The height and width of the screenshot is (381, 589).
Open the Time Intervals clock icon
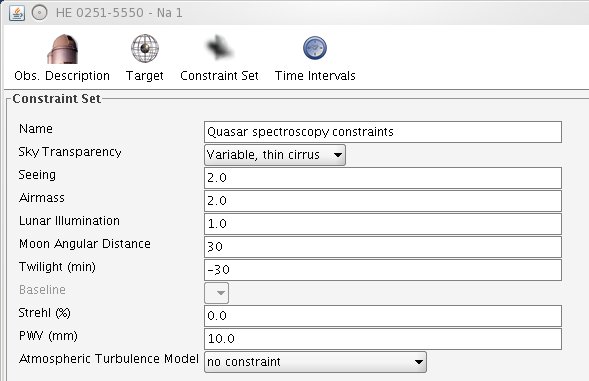[x=315, y=48]
